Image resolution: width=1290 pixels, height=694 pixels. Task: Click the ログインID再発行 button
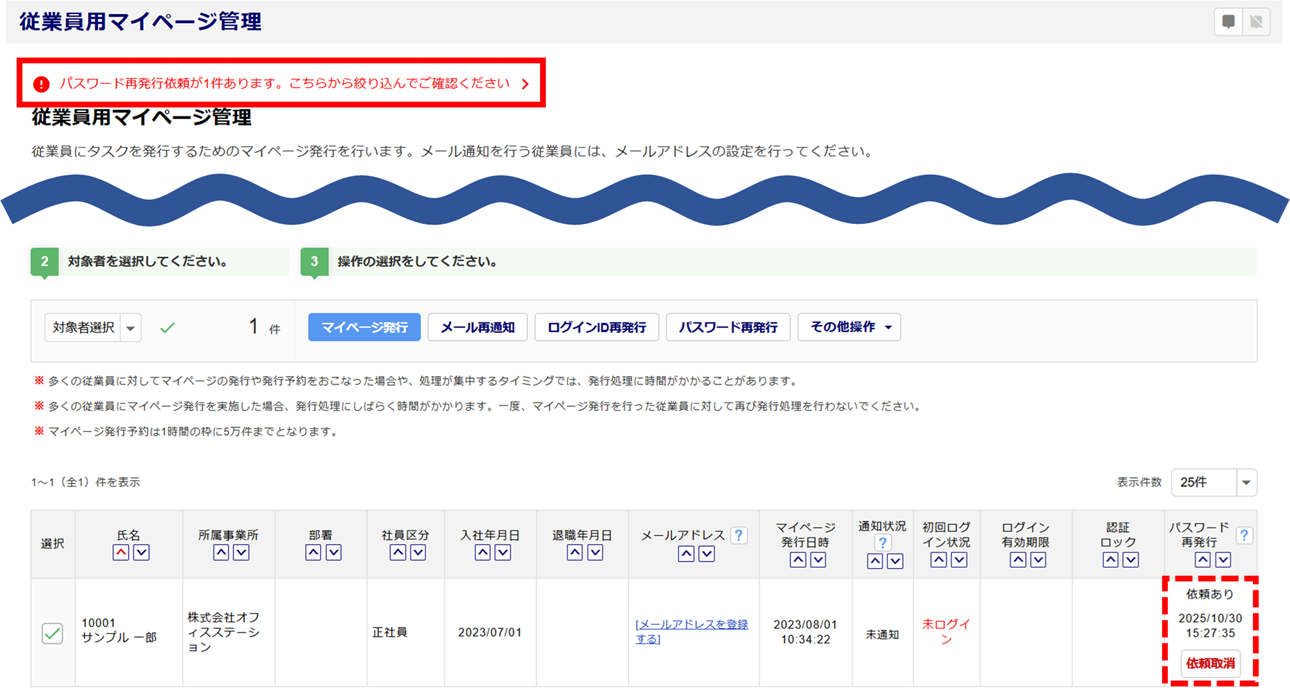click(x=596, y=327)
